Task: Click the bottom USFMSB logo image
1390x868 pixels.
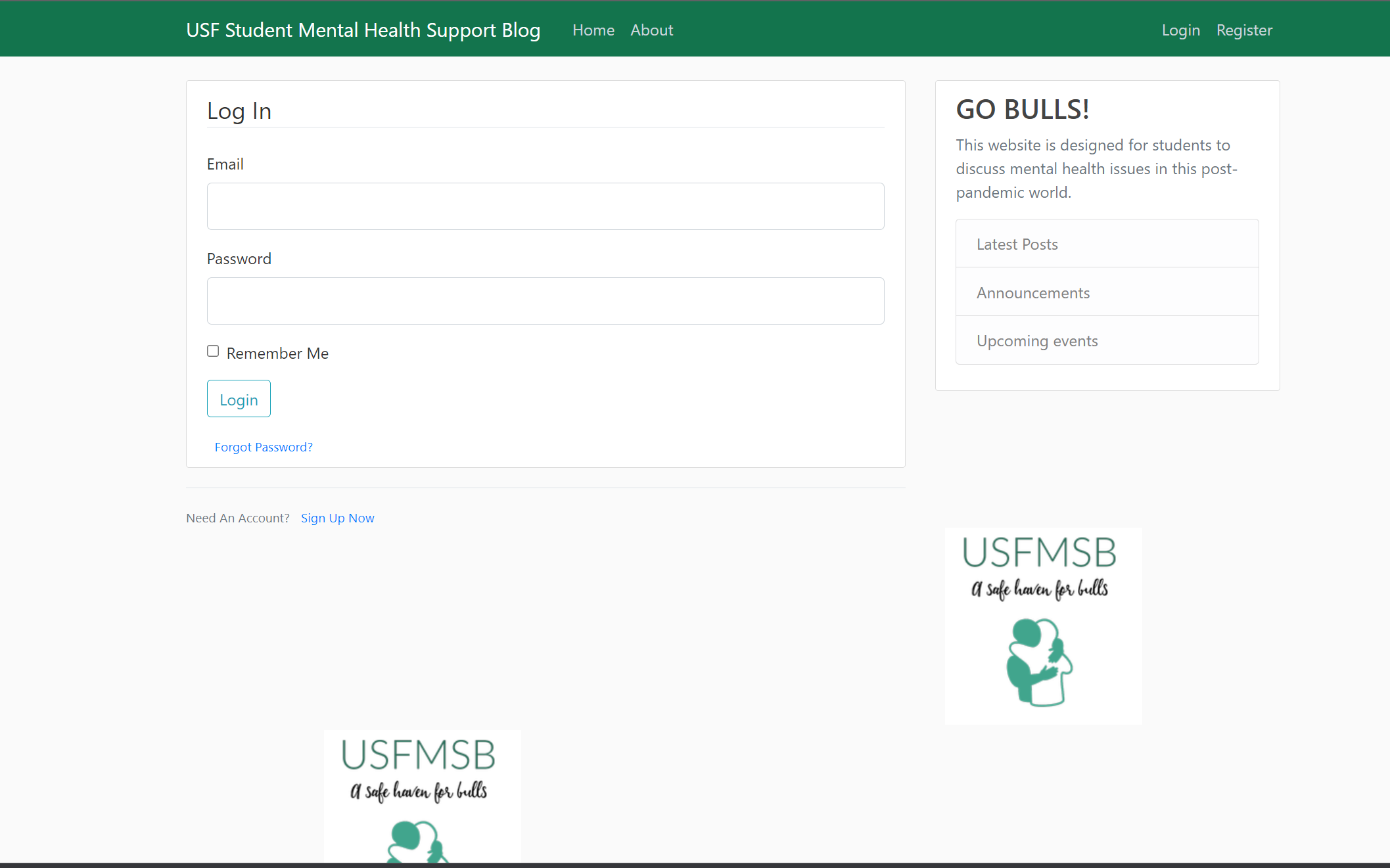Action: (422, 795)
